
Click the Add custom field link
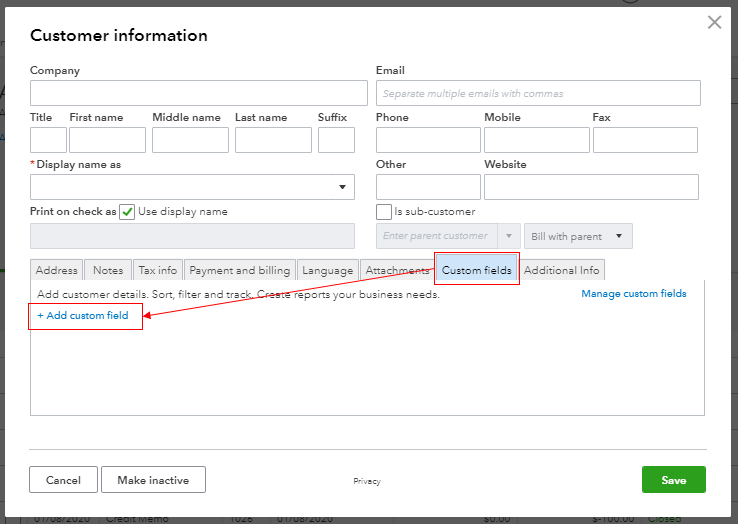pos(83,315)
